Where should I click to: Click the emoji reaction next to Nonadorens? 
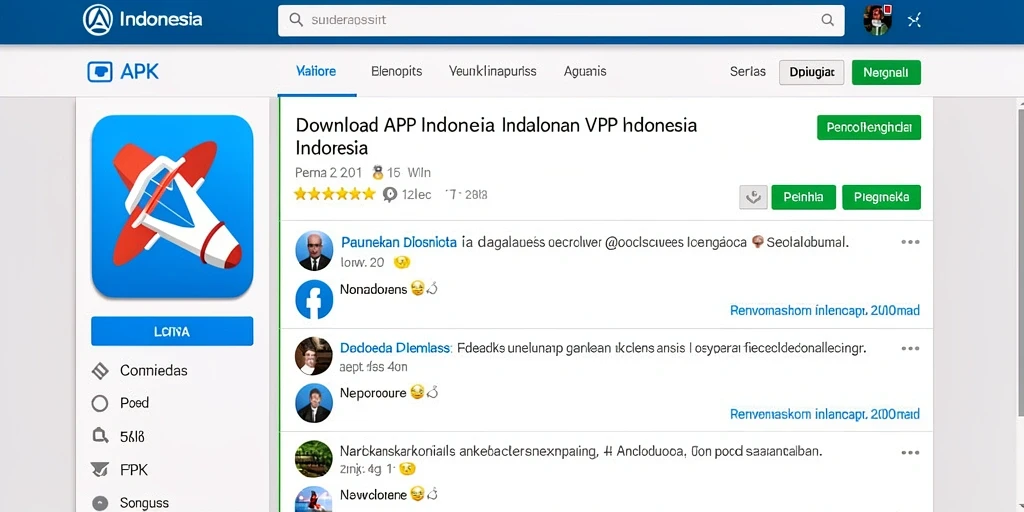point(417,289)
